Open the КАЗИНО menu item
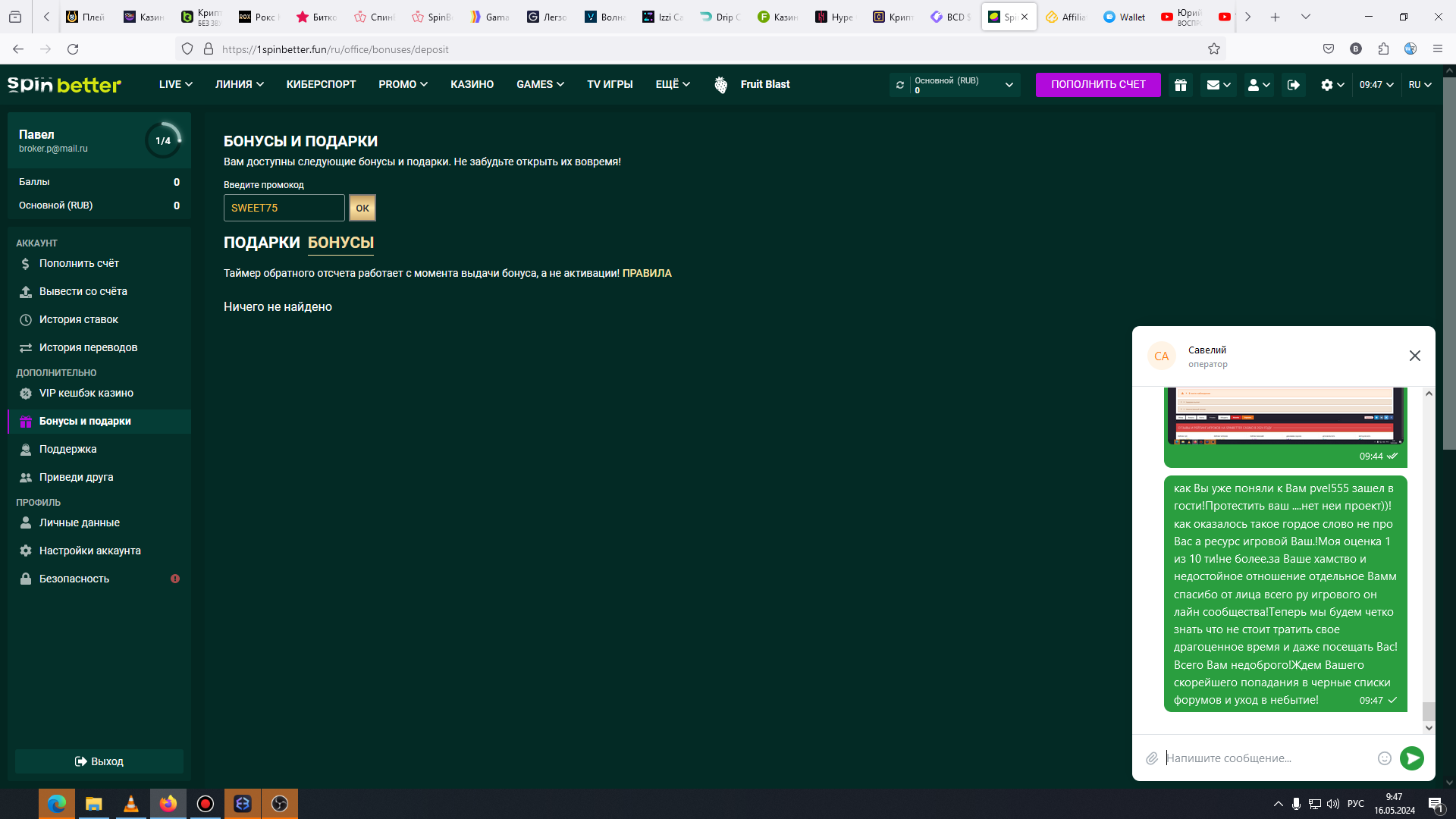1456x819 pixels. [472, 85]
